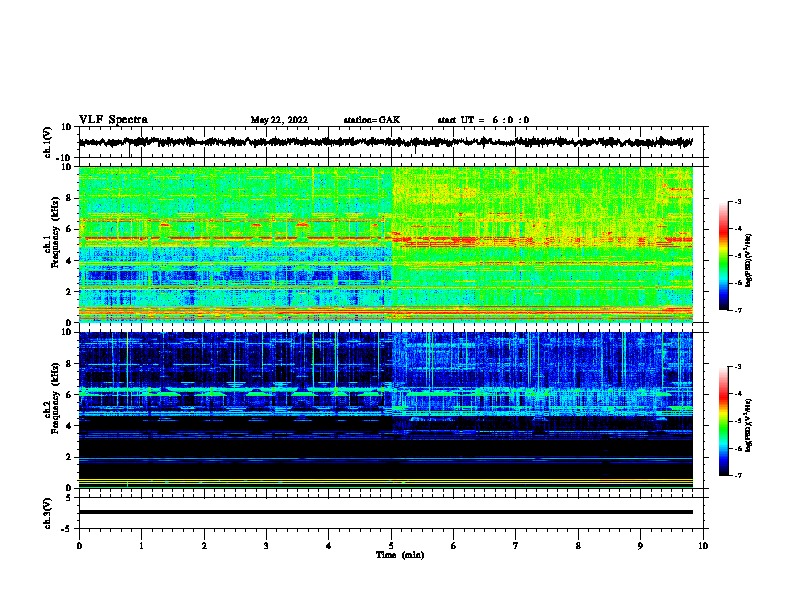Click the ch.1 spectrogram color scale bar

point(723,256)
